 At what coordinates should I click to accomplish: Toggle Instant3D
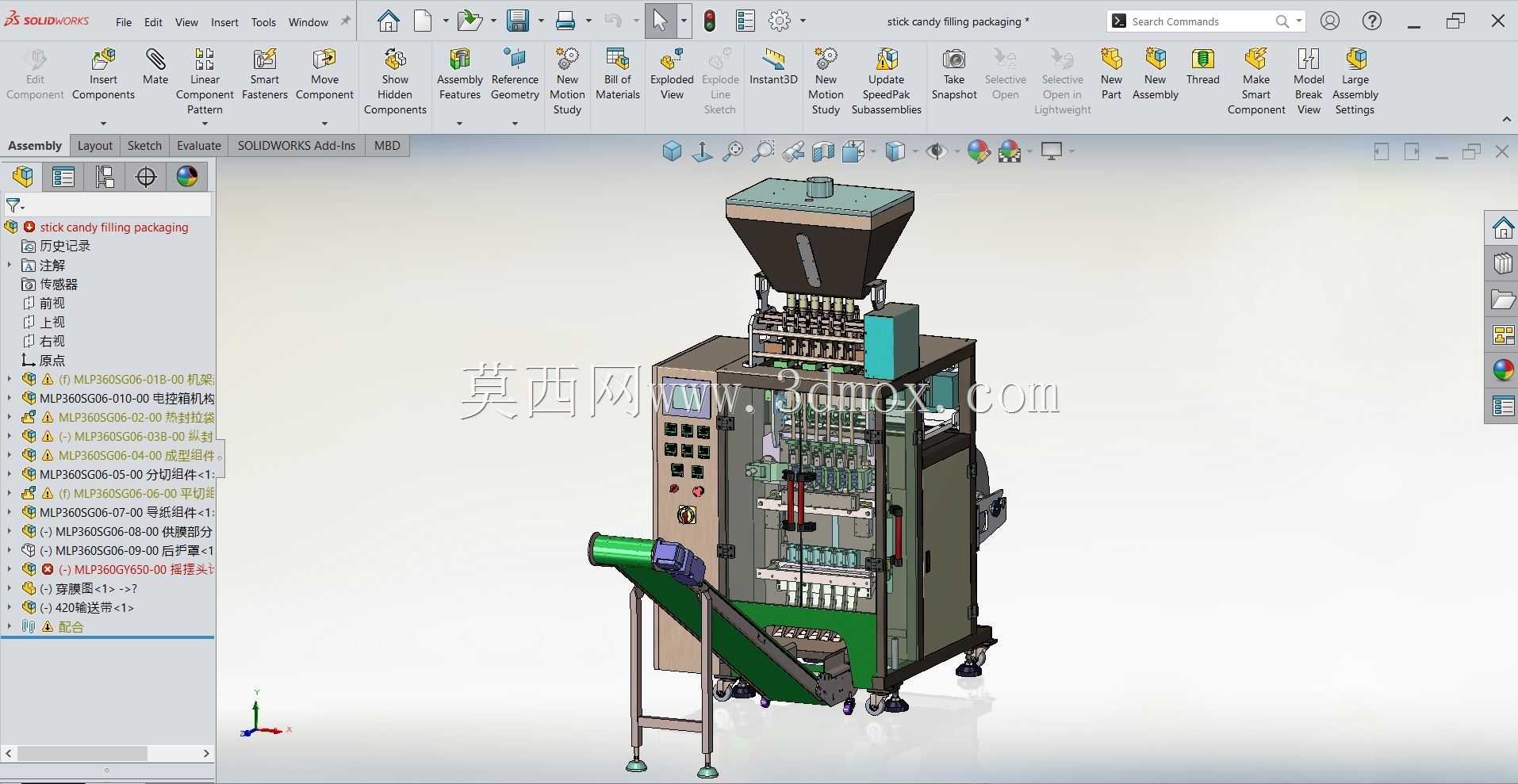click(x=773, y=67)
